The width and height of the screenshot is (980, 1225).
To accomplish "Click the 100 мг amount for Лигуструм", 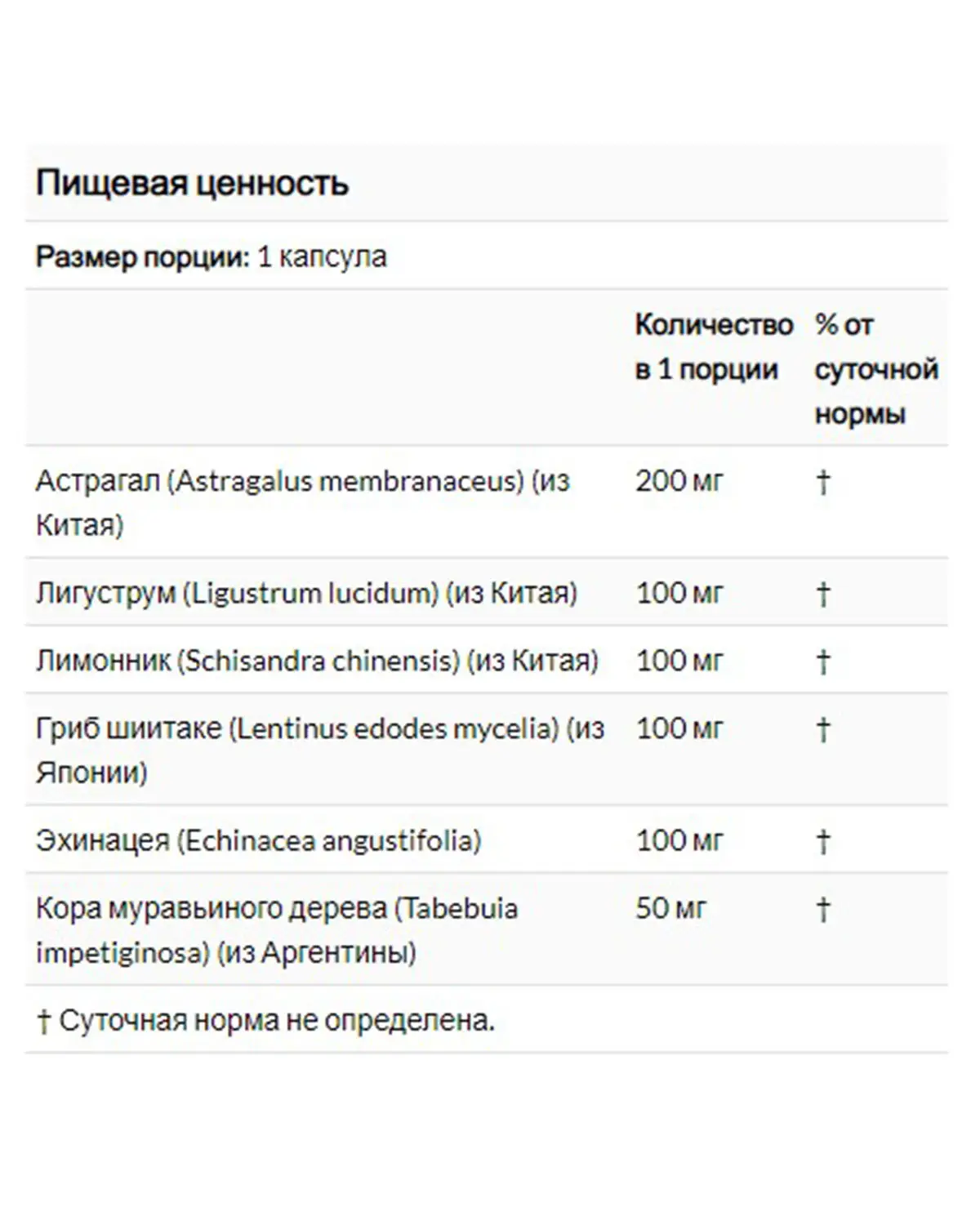I will [x=679, y=593].
